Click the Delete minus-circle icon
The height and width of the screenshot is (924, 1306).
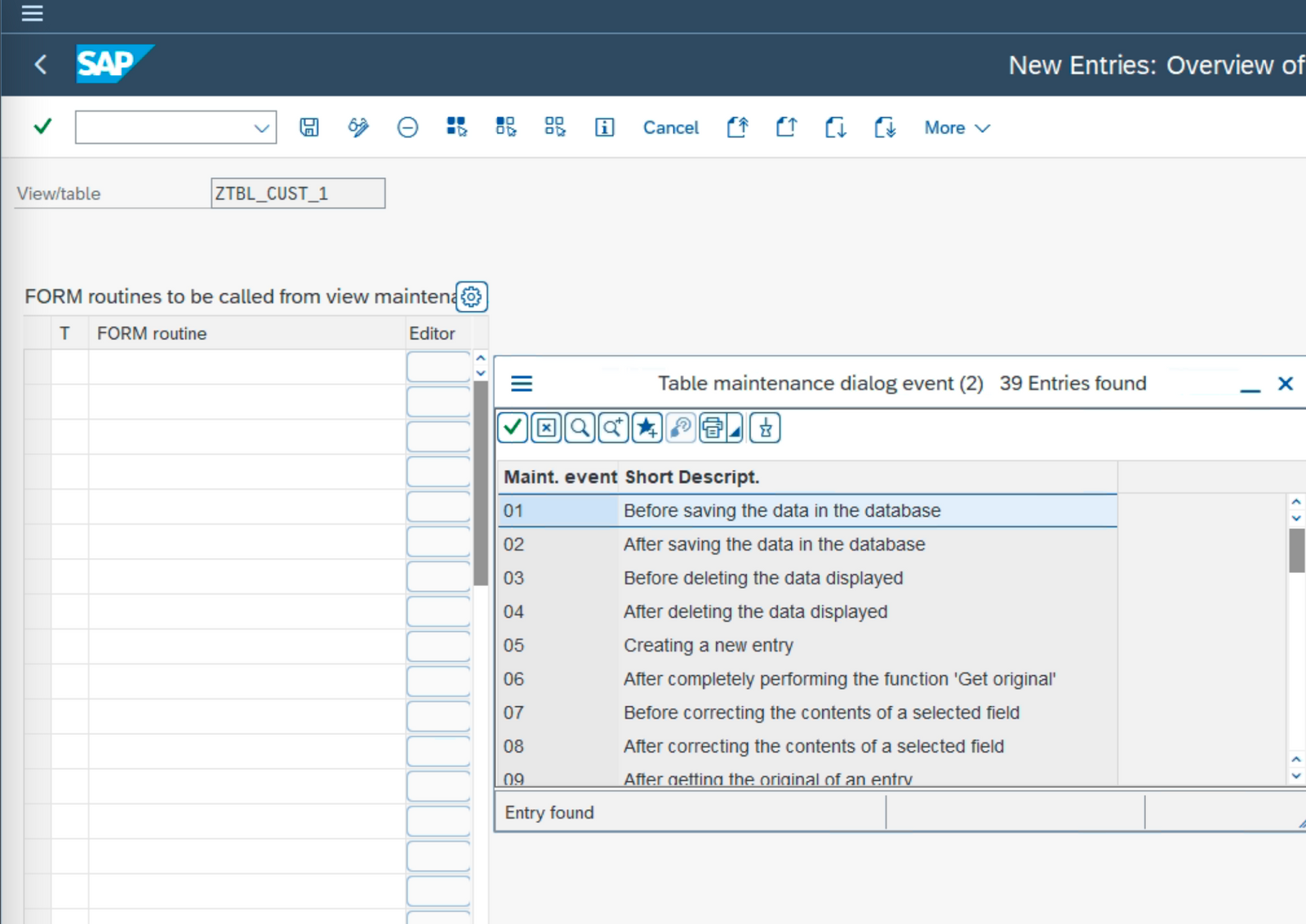point(407,127)
